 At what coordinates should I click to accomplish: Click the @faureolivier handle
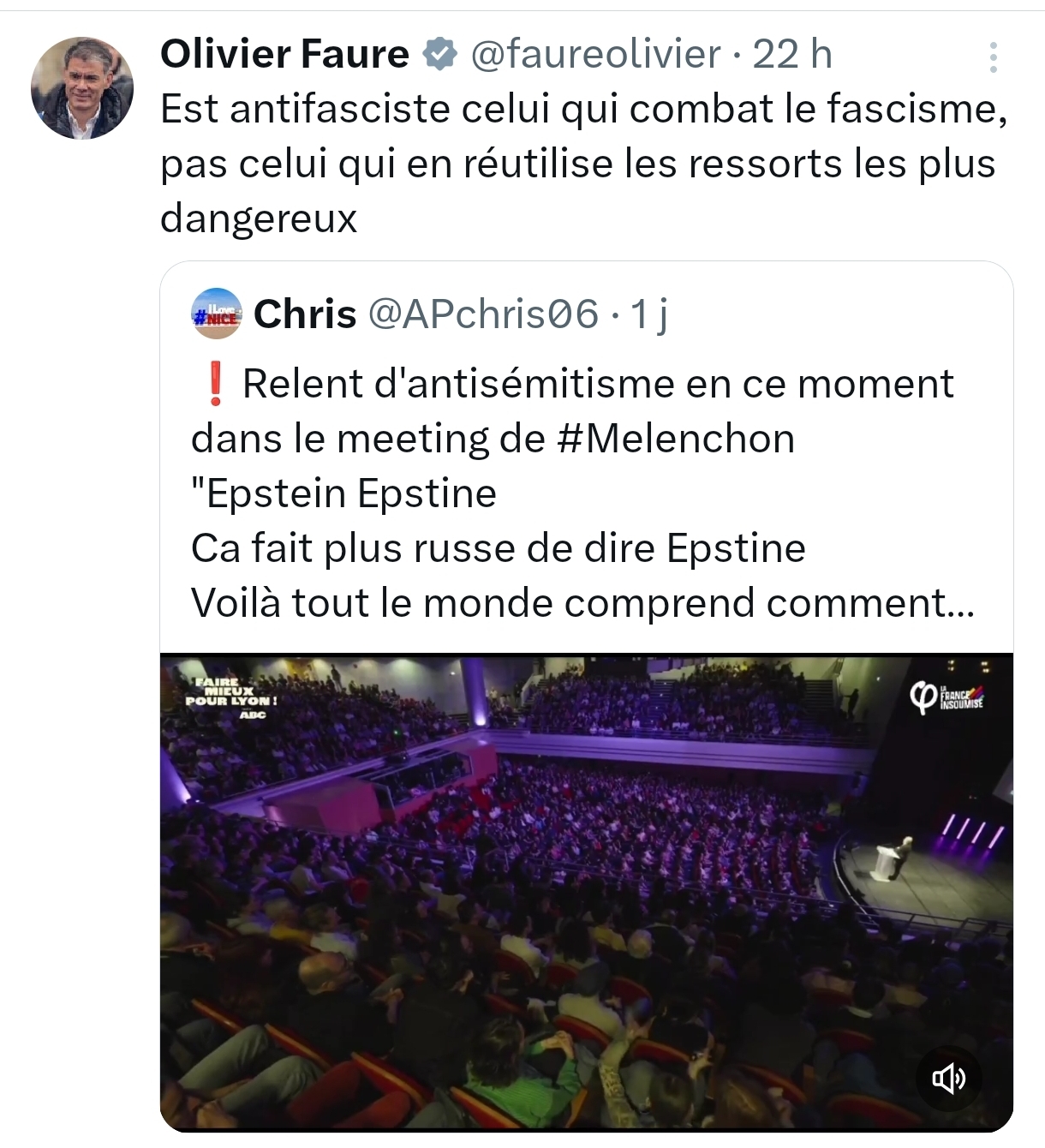click(x=595, y=55)
